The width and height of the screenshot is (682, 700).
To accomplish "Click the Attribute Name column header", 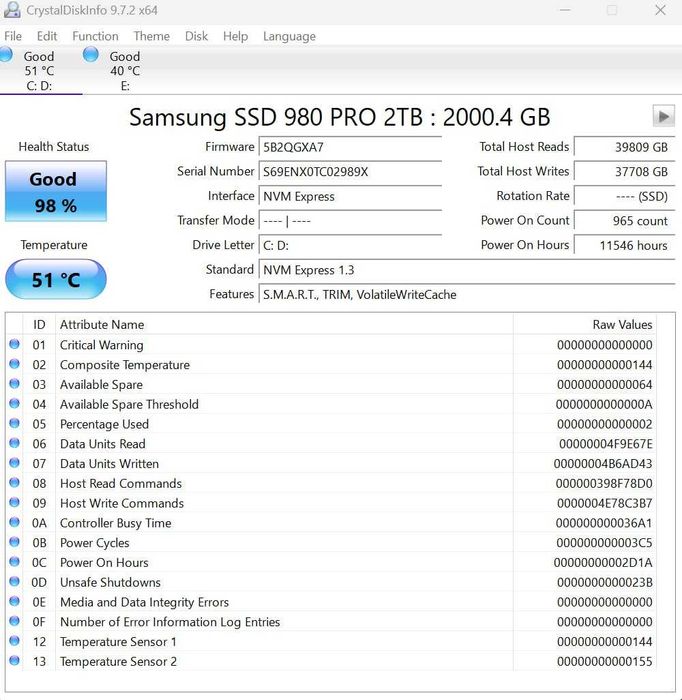I will tap(284, 325).
